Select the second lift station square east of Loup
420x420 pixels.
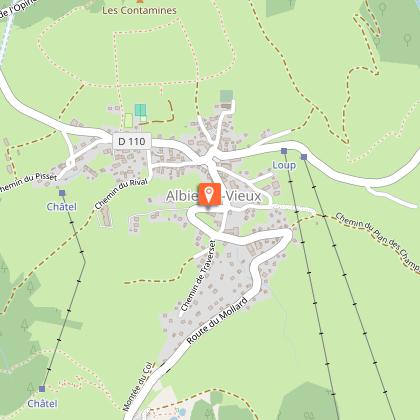(304, 157)
